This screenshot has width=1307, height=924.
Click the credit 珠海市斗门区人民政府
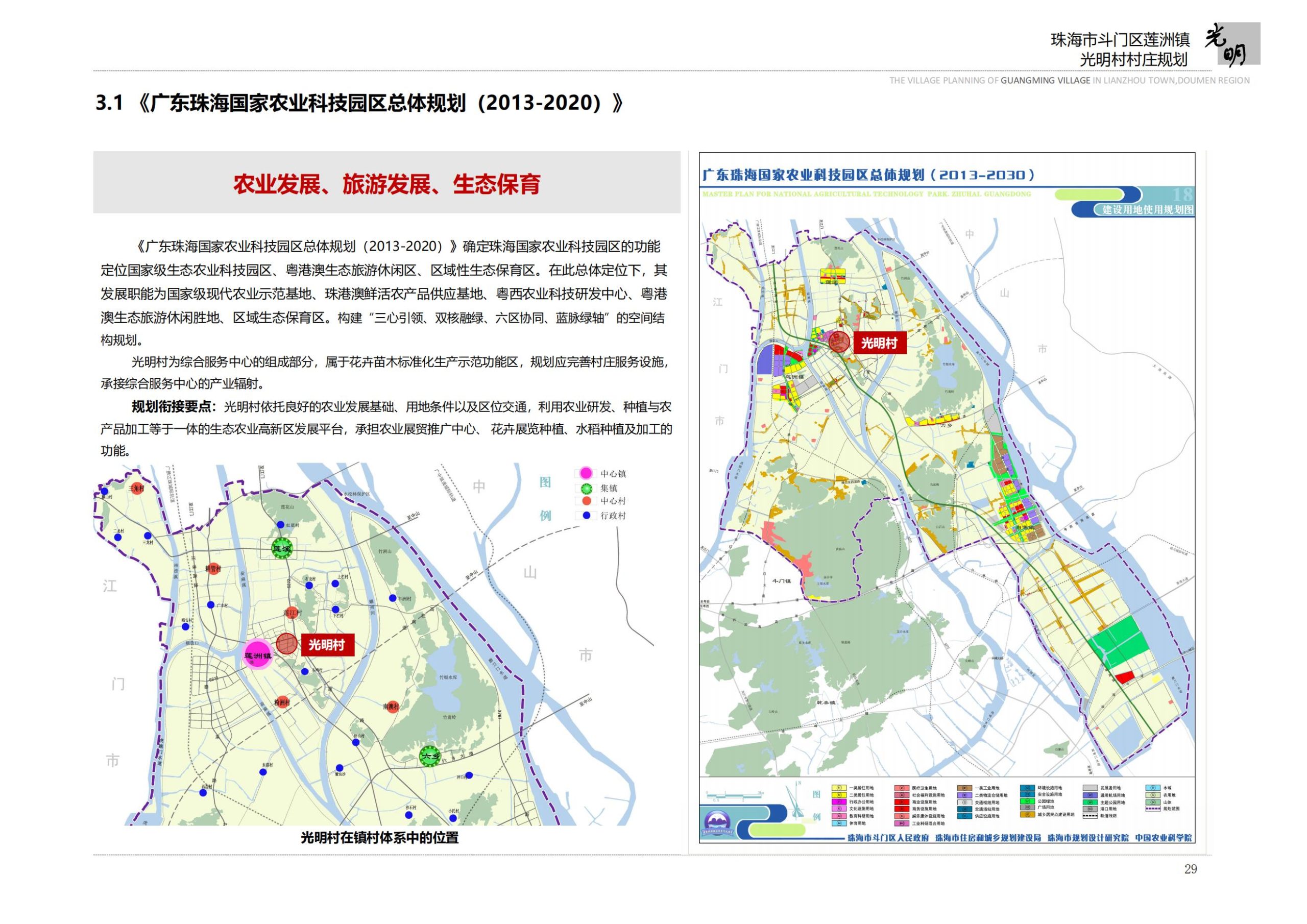(888, 838)
